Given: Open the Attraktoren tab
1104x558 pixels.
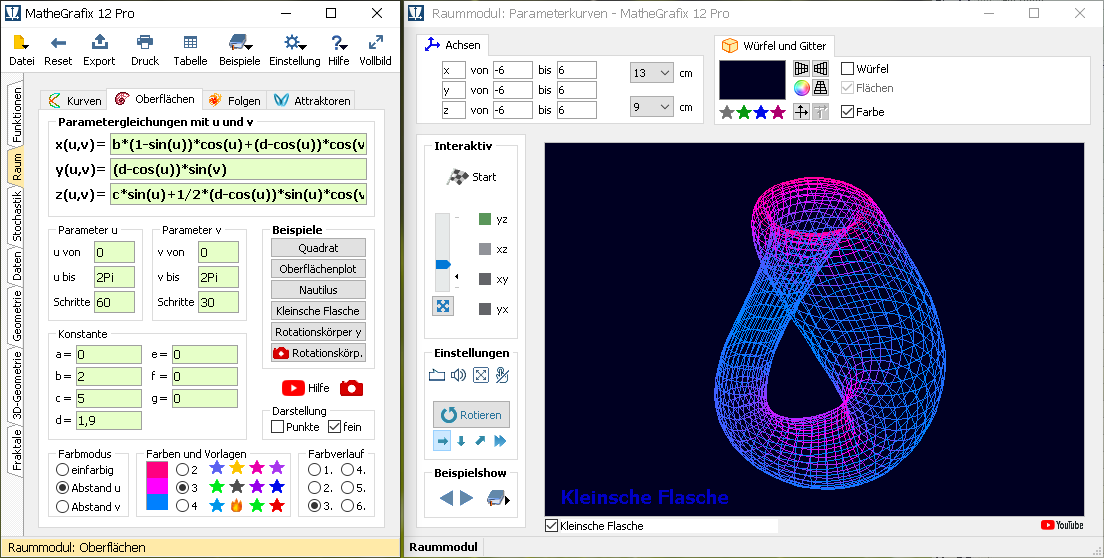Looking at the screenshot, I should tap(312, 101).
